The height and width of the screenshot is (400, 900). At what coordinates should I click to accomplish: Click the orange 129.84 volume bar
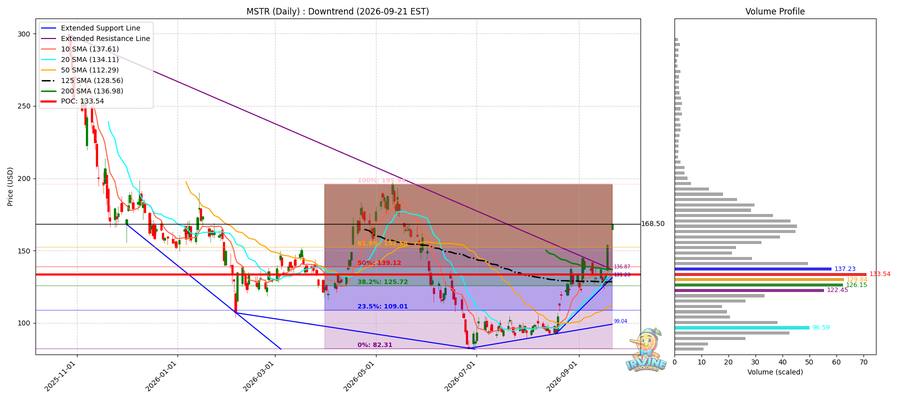tap(759, 279)
